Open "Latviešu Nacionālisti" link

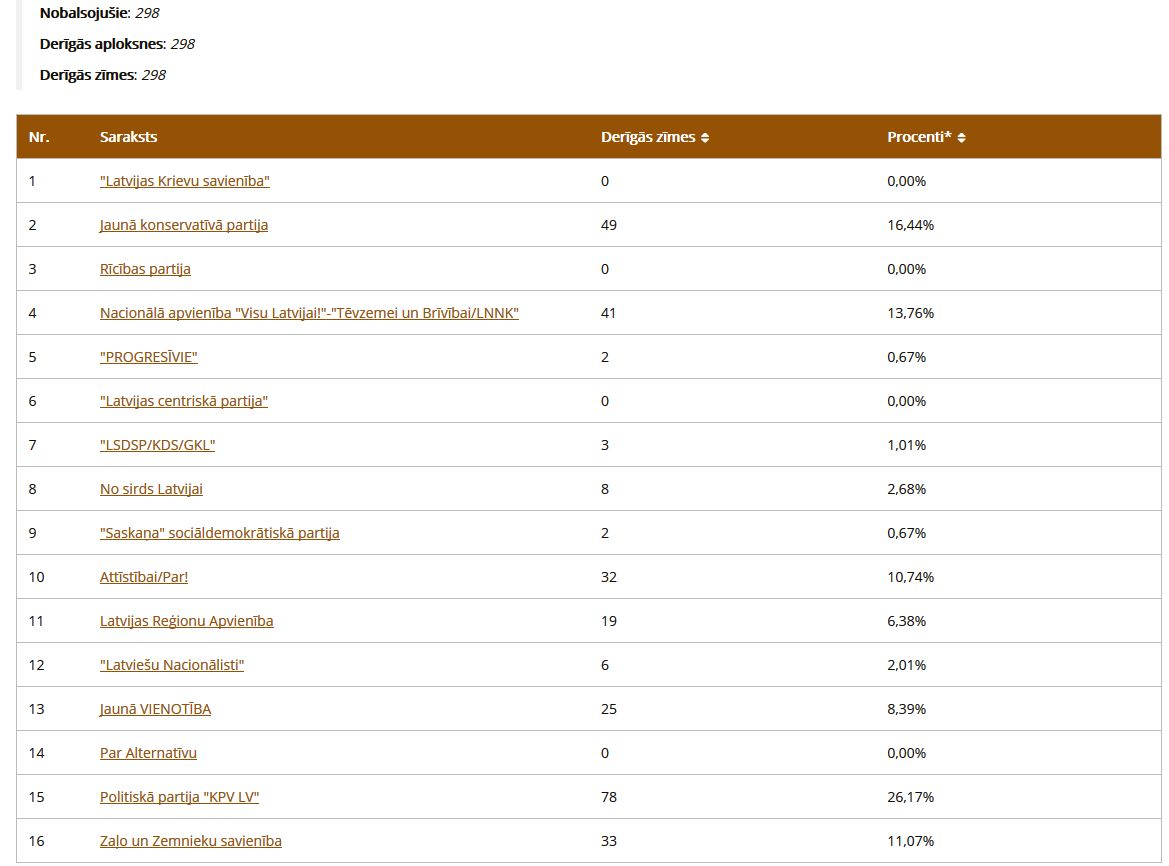(x=172, y=665)
